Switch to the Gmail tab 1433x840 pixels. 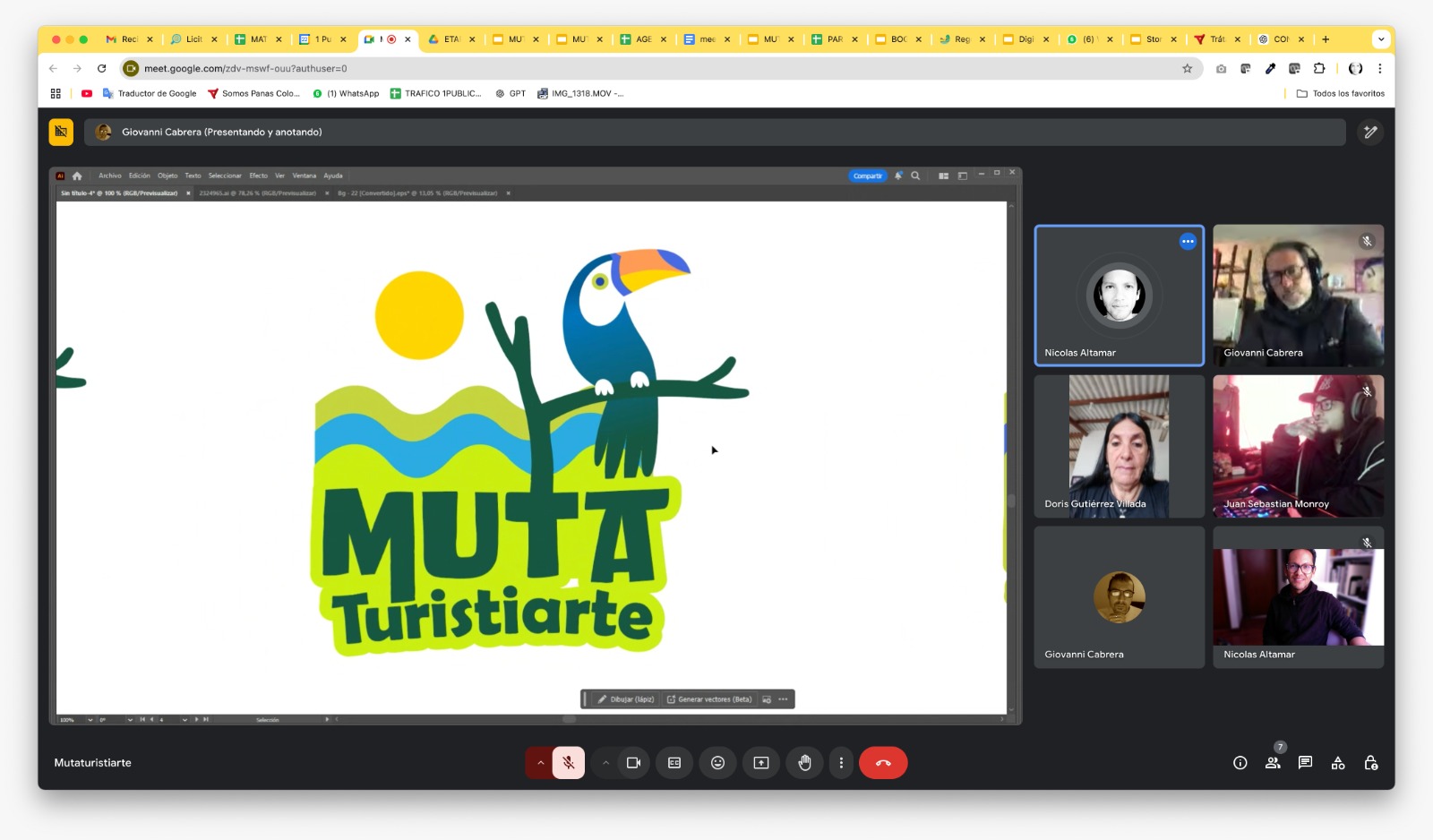click(129, 39)
